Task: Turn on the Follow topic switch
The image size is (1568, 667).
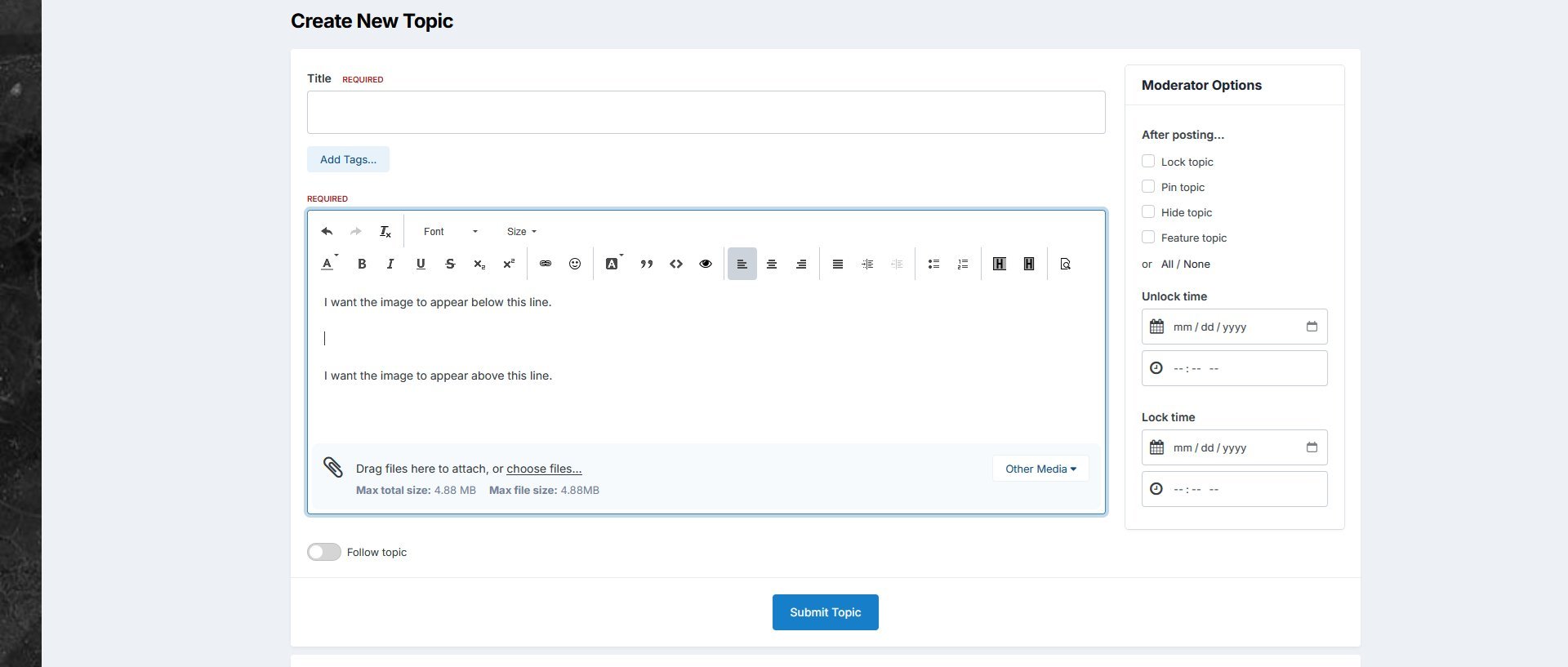Action: point(324,553)
